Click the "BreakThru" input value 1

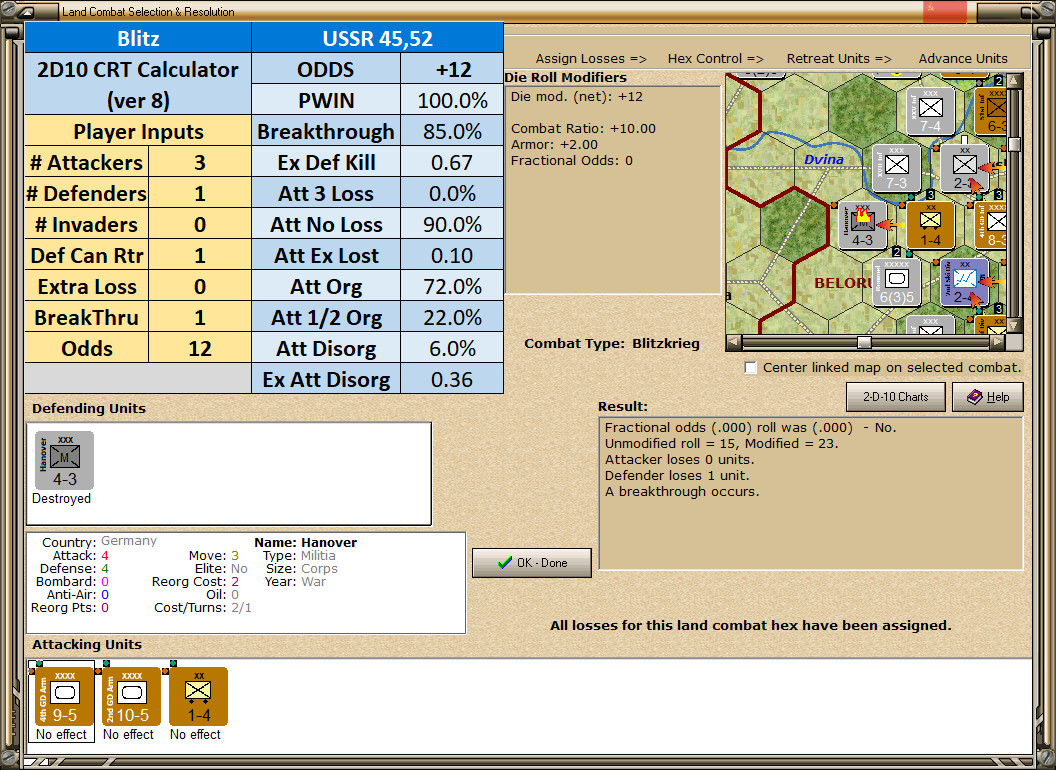199,317
